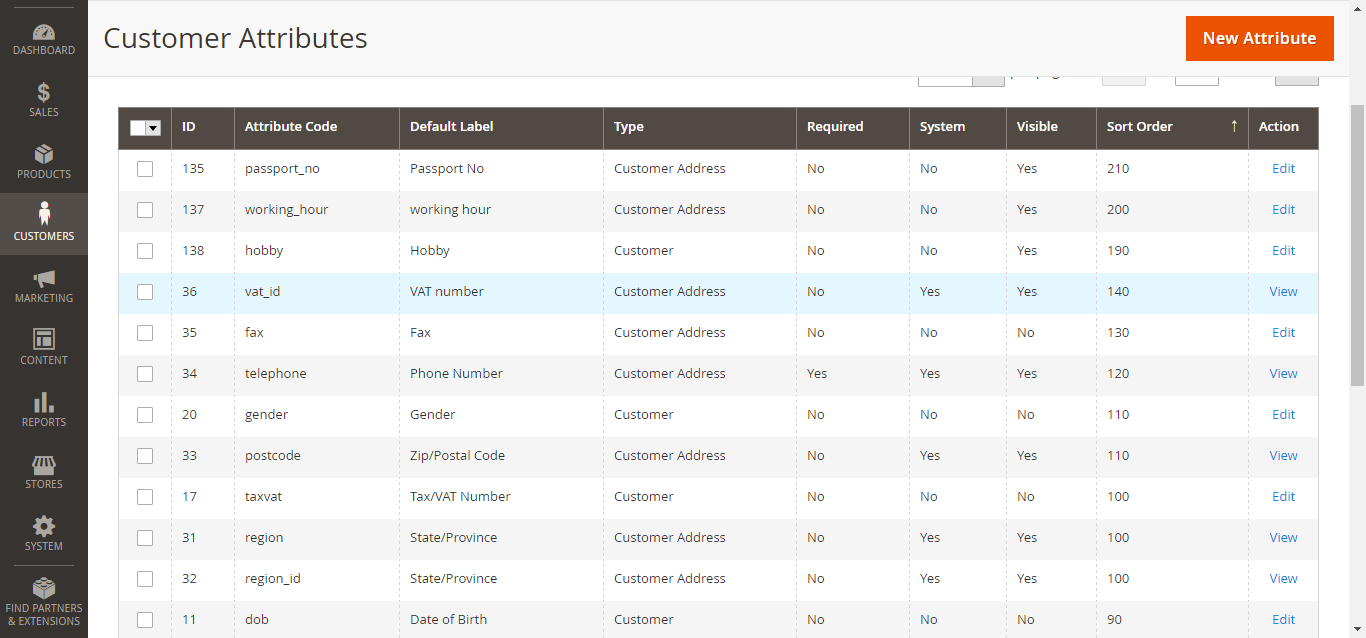Open the Dashboard from the sidebar
The image size is (1366, 638).
point(44,32)
